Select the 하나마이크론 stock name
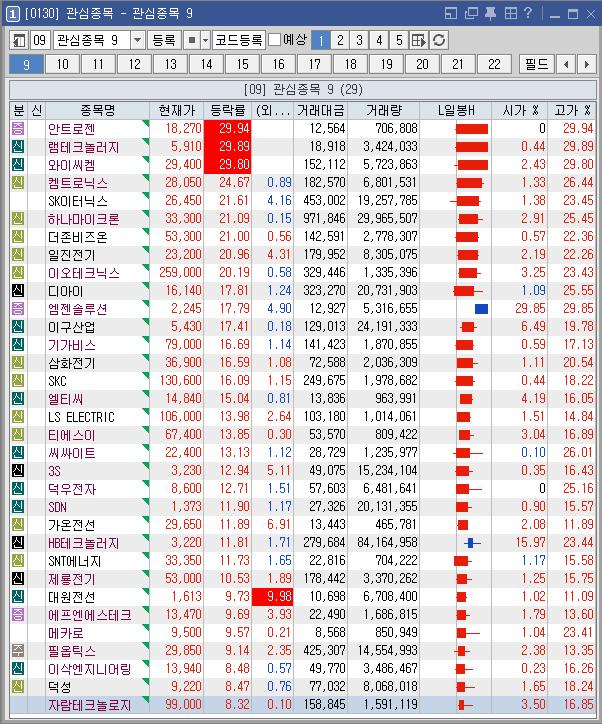 point(84,219)
